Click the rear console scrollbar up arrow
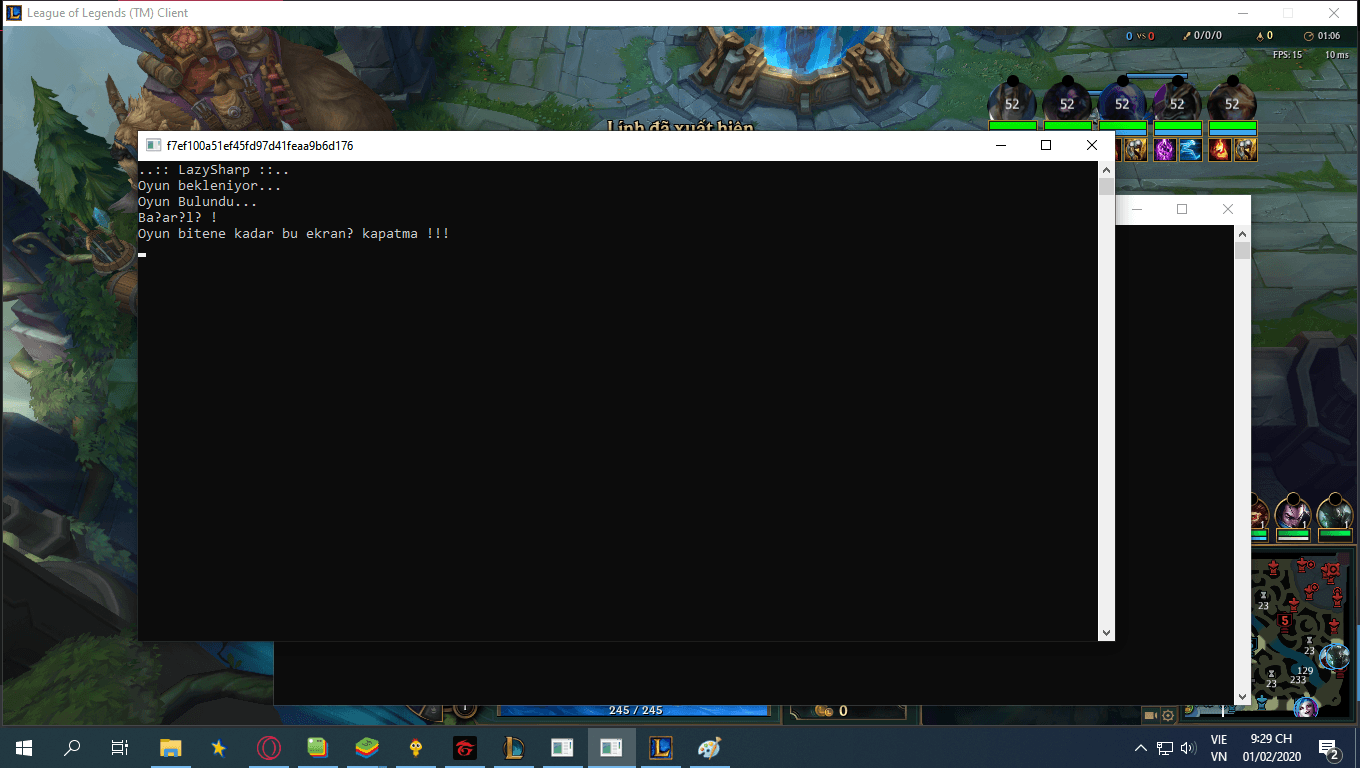1360x768 pixels. click(x=1242, y=233)
